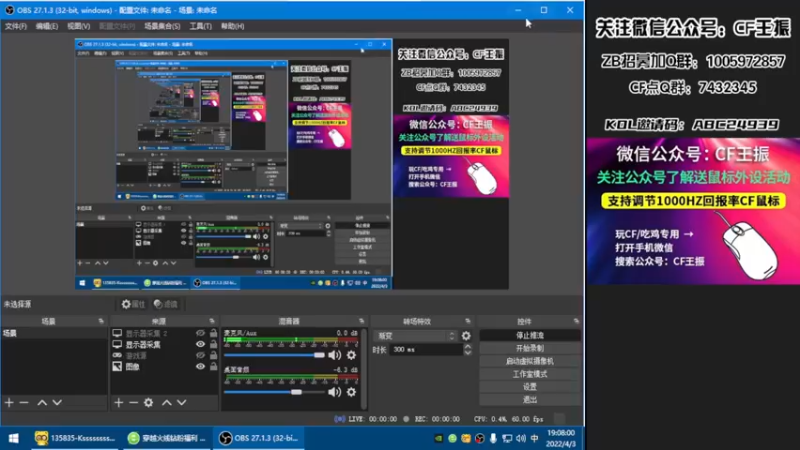Screen dimensions: 800x450
Task: Open the transition properties gear beside 渐变
Action: coord(466,336)
